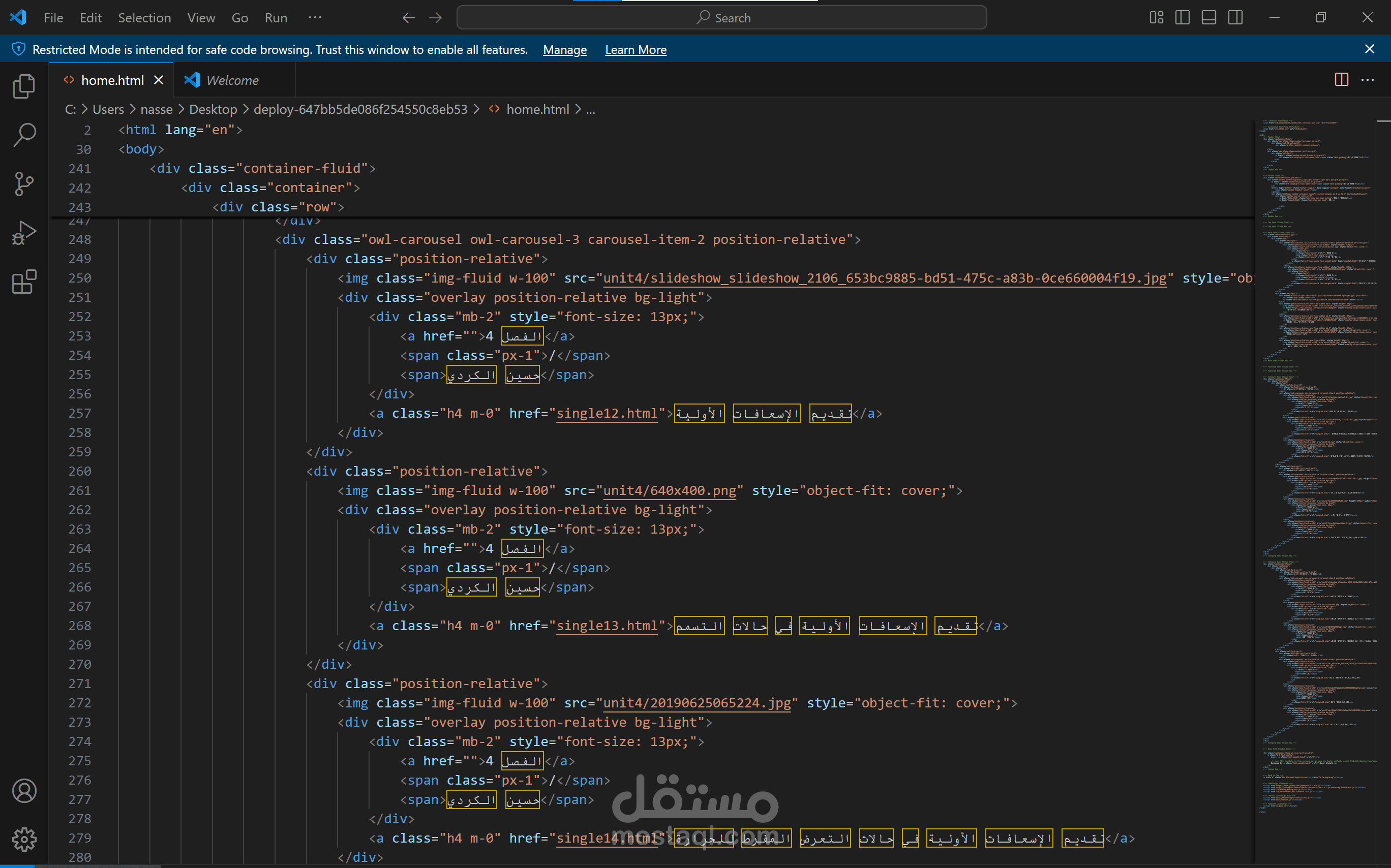The image size is (1391, 868).
Task: Click the Learn More link
Action: [x=635, y=50]
